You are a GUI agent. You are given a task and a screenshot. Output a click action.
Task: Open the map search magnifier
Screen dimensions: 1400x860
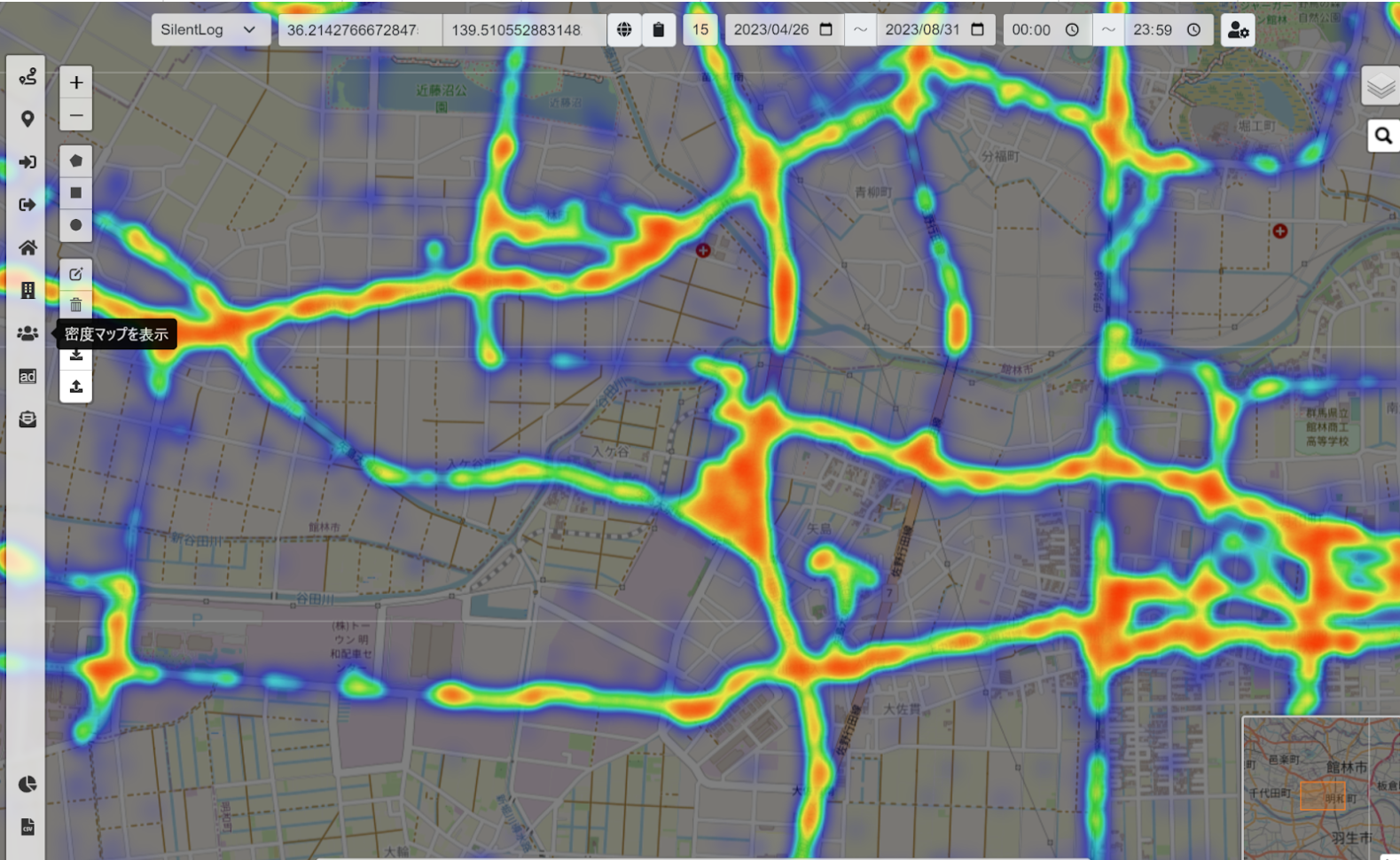1383,136
